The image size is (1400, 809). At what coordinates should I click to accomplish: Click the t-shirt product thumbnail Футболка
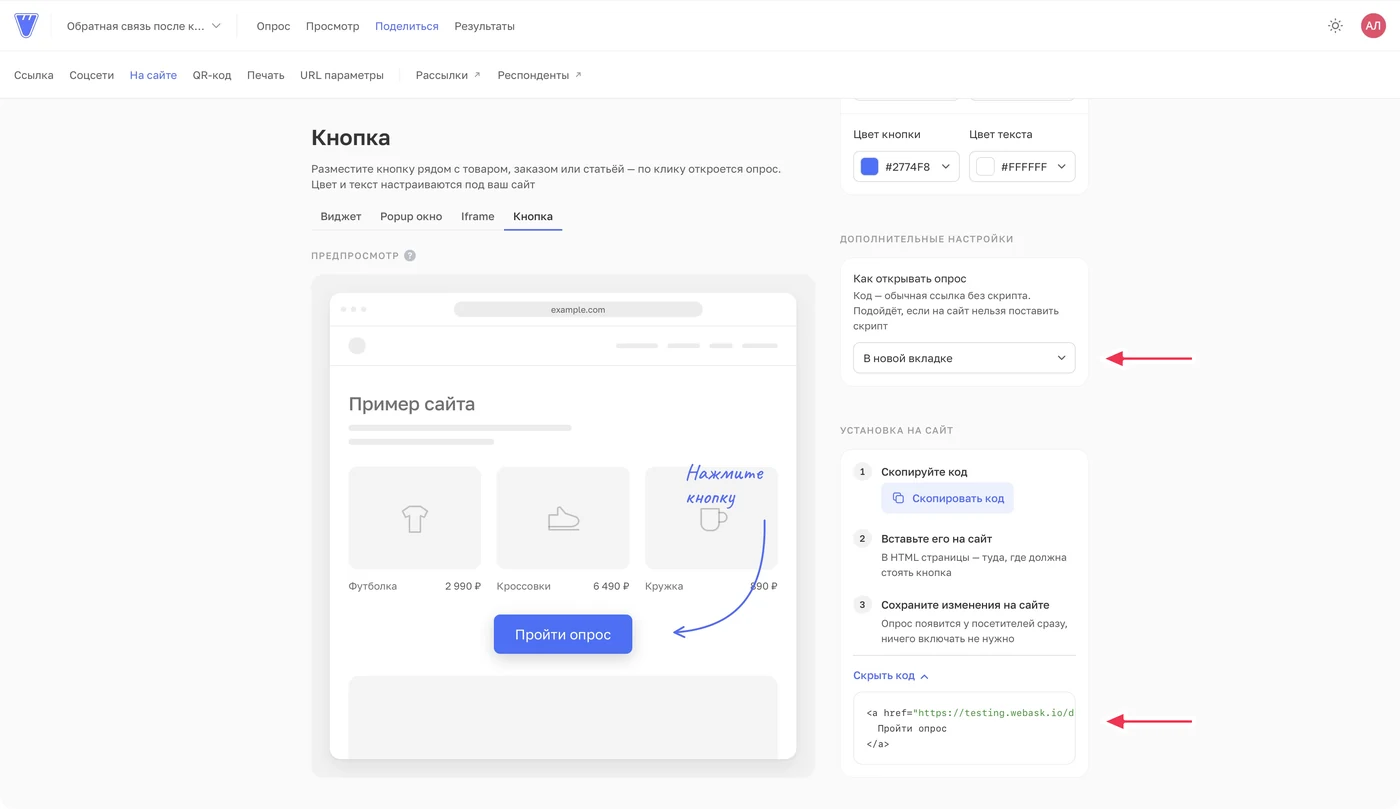[415, 518]
